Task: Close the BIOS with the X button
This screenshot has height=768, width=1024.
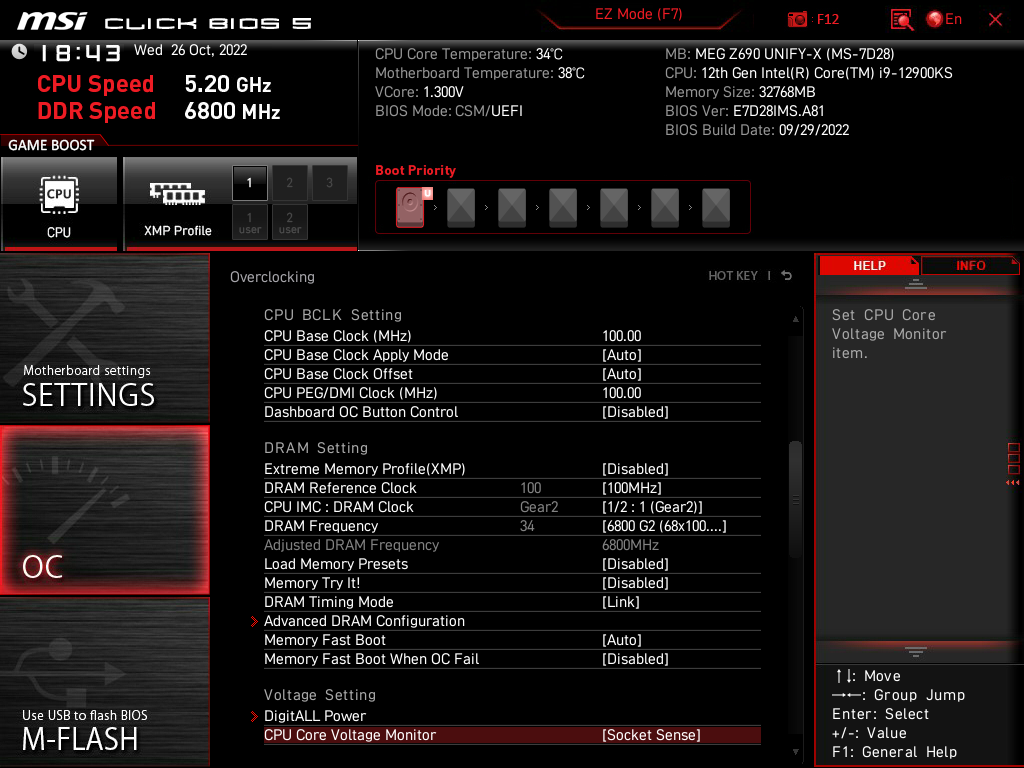Action: coord(995,20)
